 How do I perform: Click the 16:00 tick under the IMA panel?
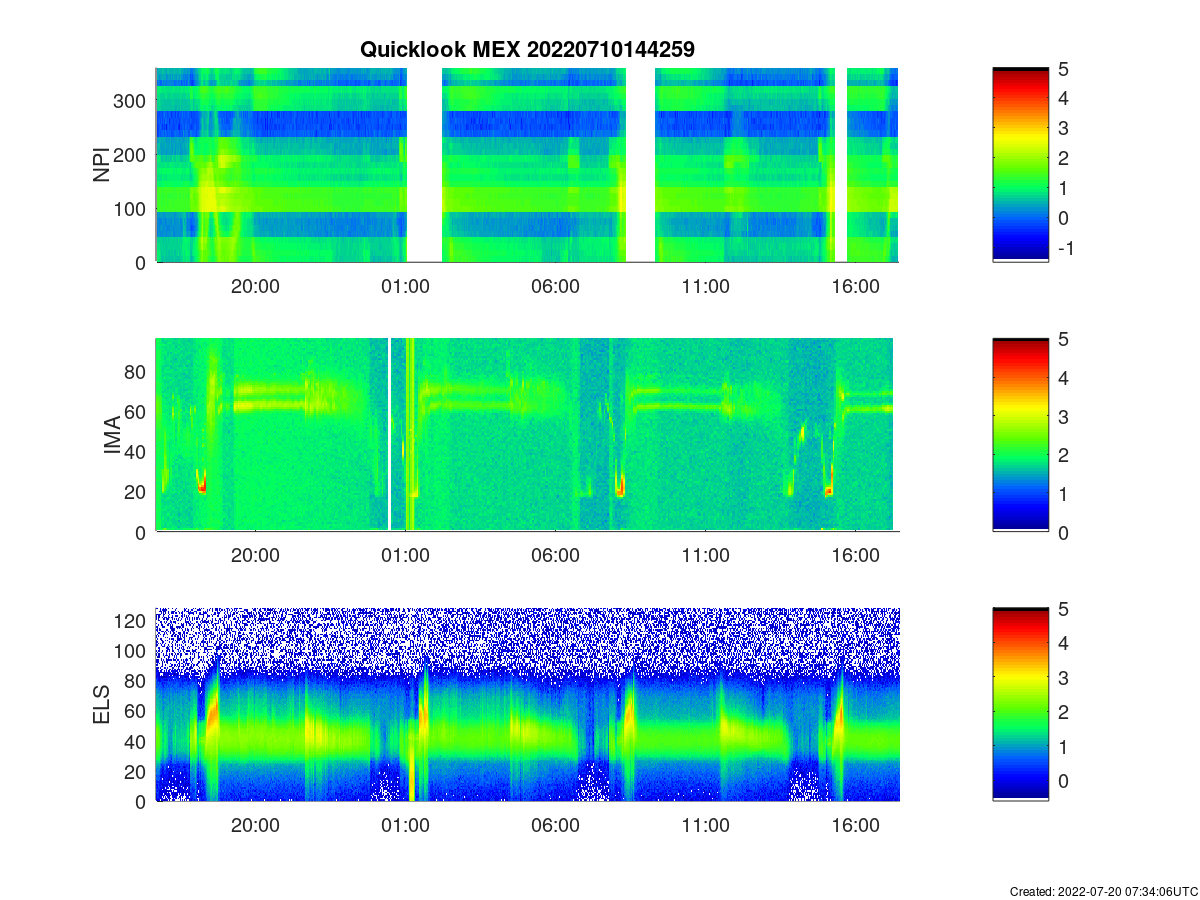point(856,556)
